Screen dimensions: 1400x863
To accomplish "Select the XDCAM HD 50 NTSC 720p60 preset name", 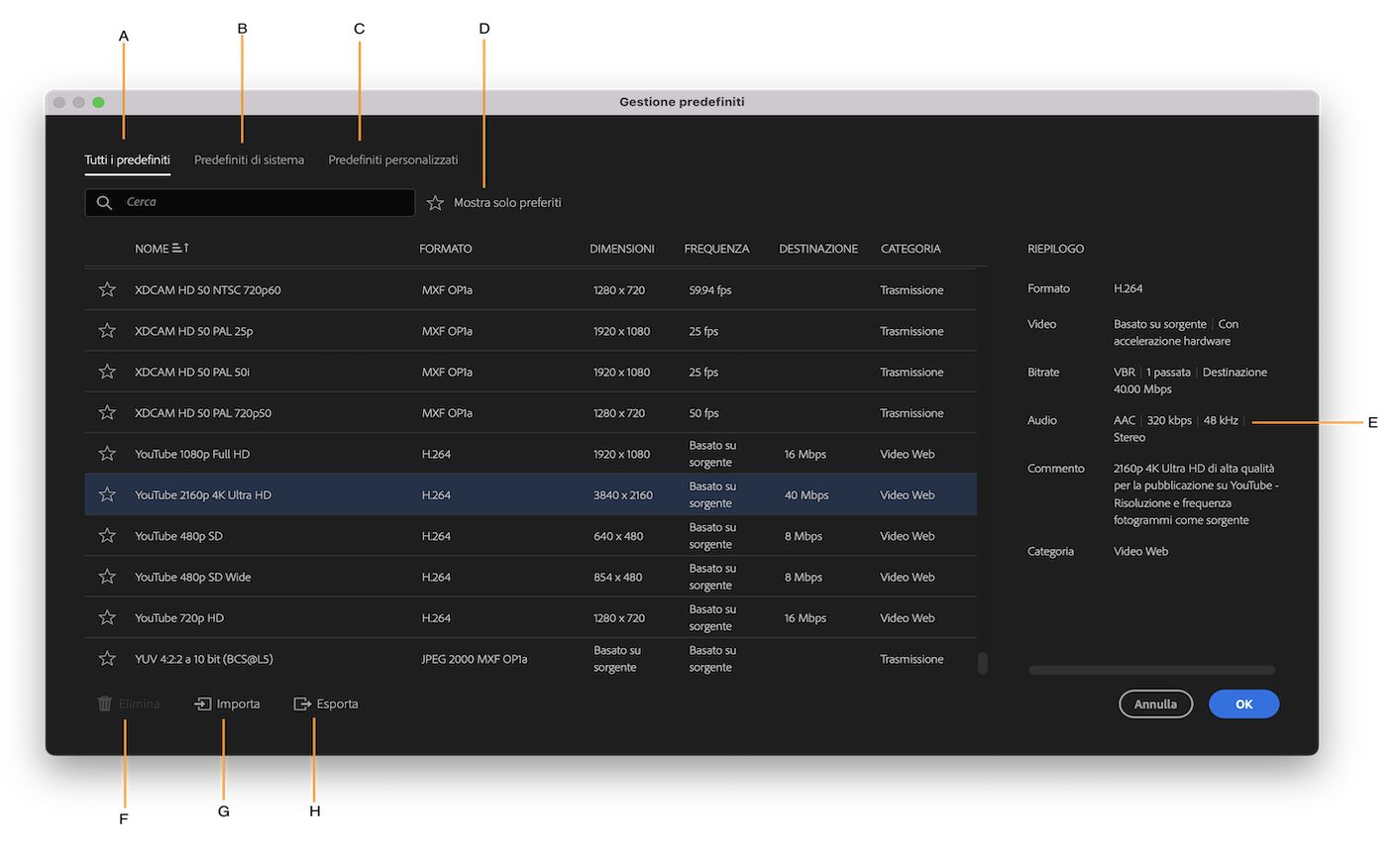I will pos(208,290).
